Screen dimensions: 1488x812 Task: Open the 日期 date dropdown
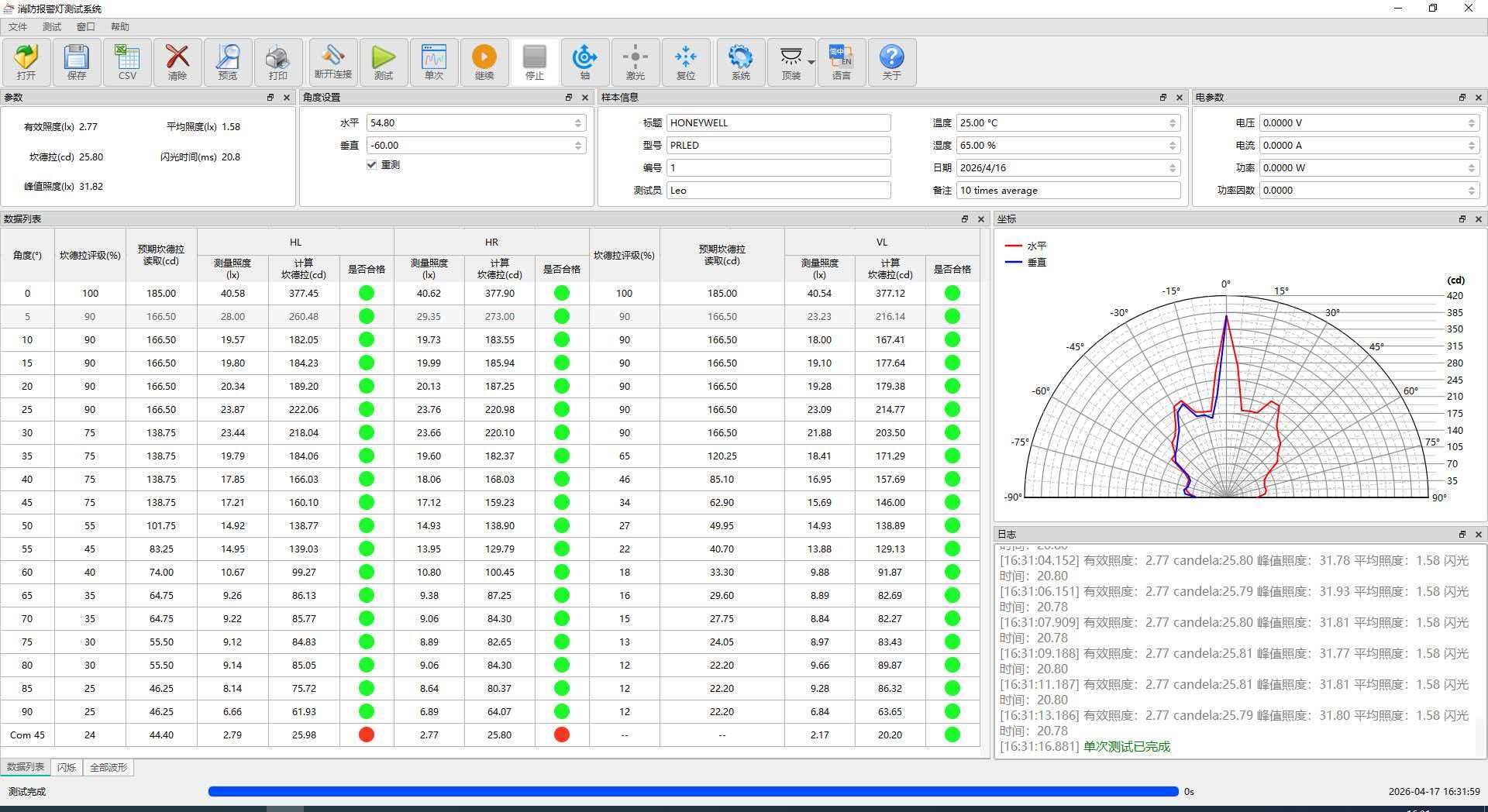(1172, 168)
